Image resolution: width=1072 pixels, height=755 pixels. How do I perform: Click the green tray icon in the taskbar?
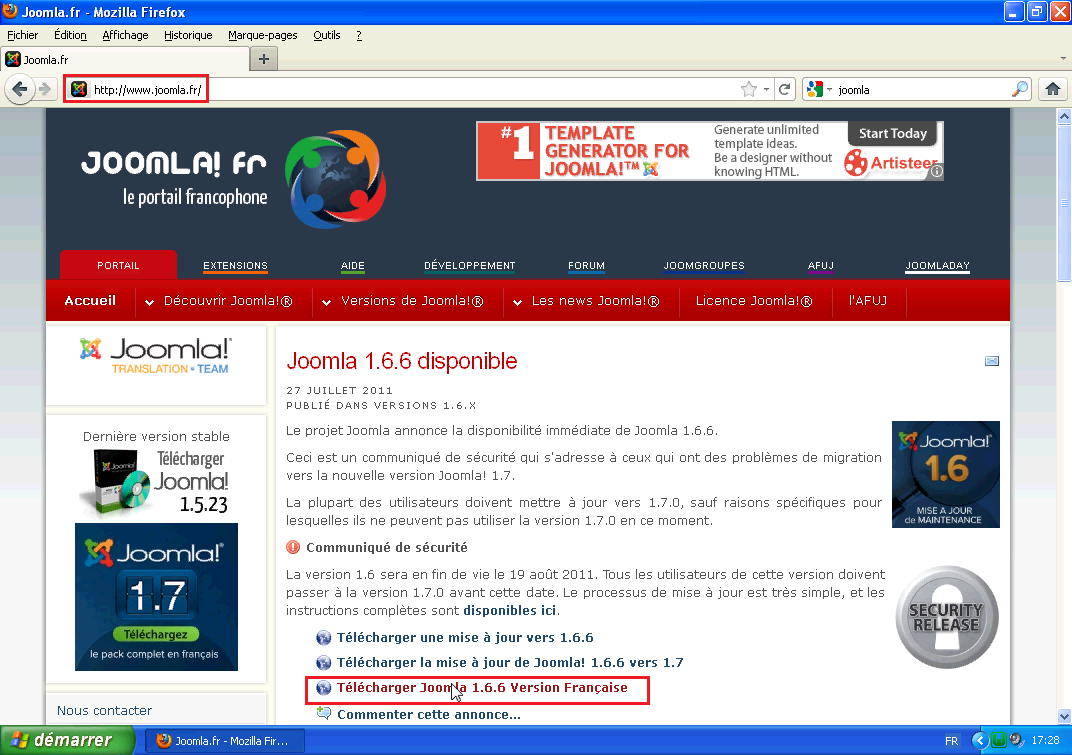(999, 740)
